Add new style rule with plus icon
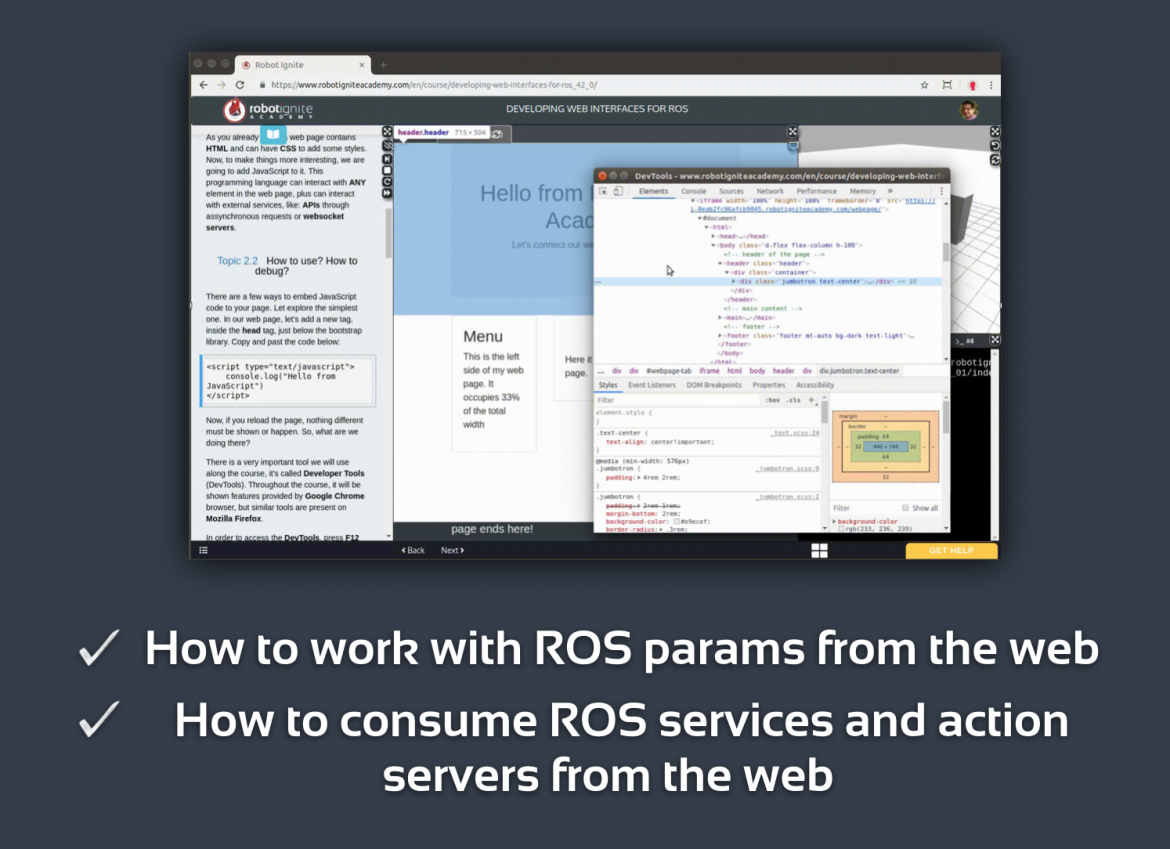Screen dimensions: 1170x849 (x=812, y=400)
